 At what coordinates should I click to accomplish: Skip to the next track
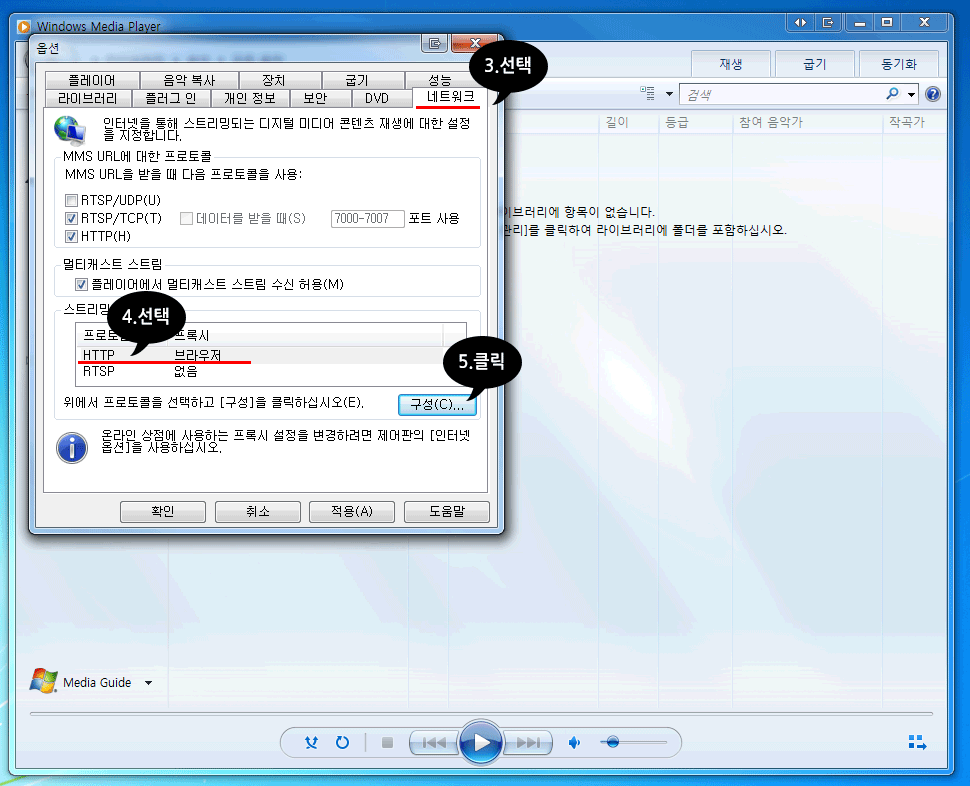[x=528, y=742]
